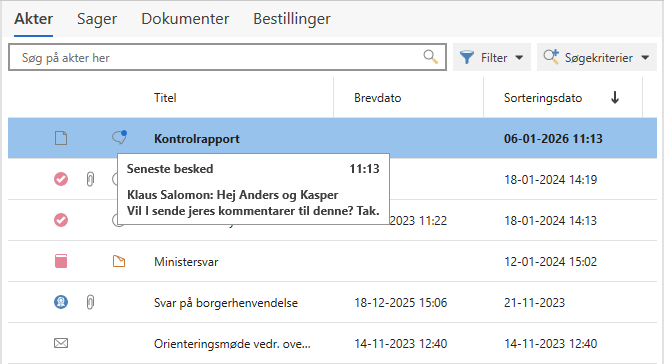Focus the 'Søg på akter her' search field
664x364 pixels.
pos(227,57)
